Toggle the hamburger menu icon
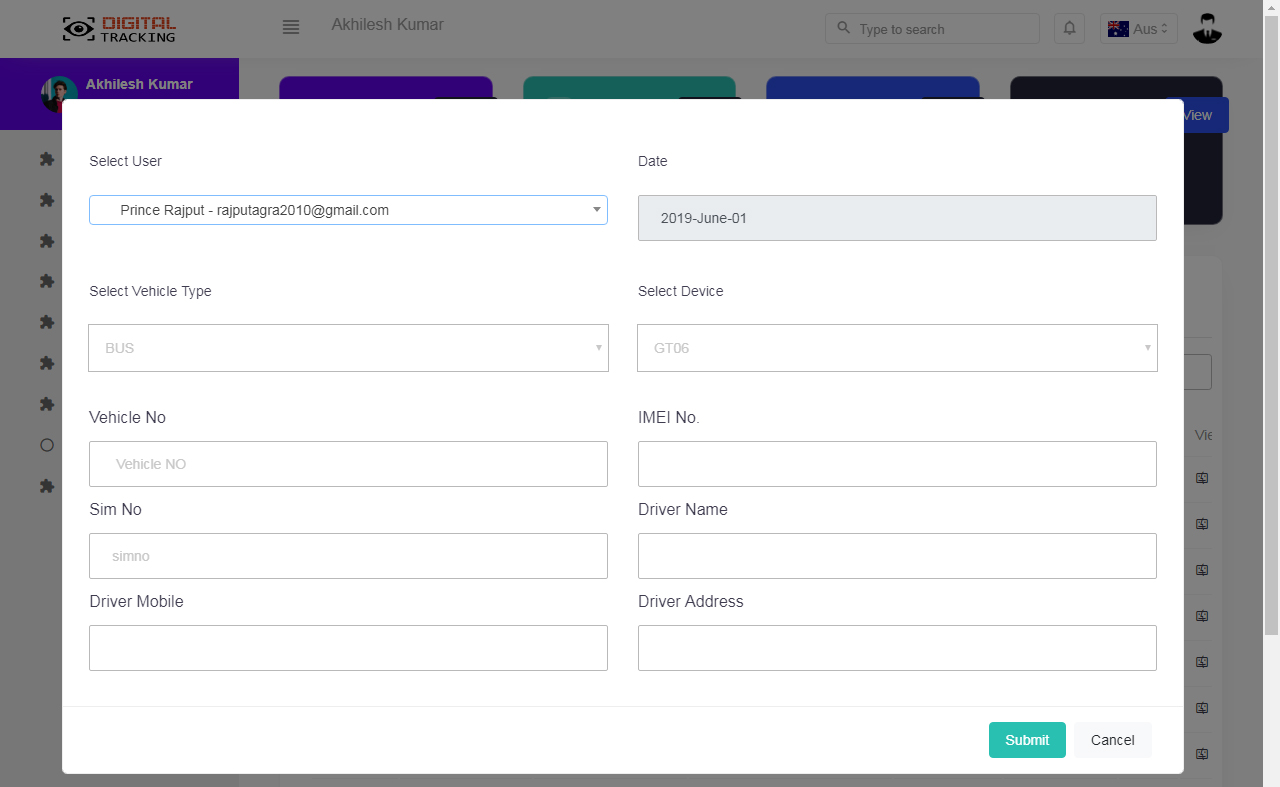1280x787 pixels. click(x=291, y=28)
